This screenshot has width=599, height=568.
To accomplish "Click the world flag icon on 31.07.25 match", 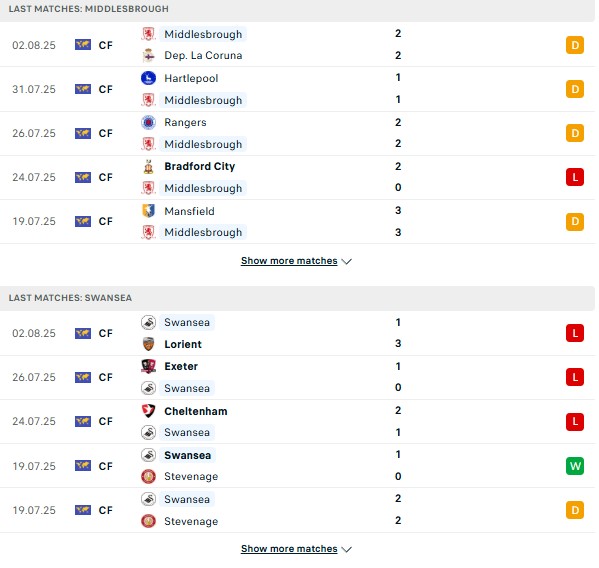I will [x=83, y=89].
